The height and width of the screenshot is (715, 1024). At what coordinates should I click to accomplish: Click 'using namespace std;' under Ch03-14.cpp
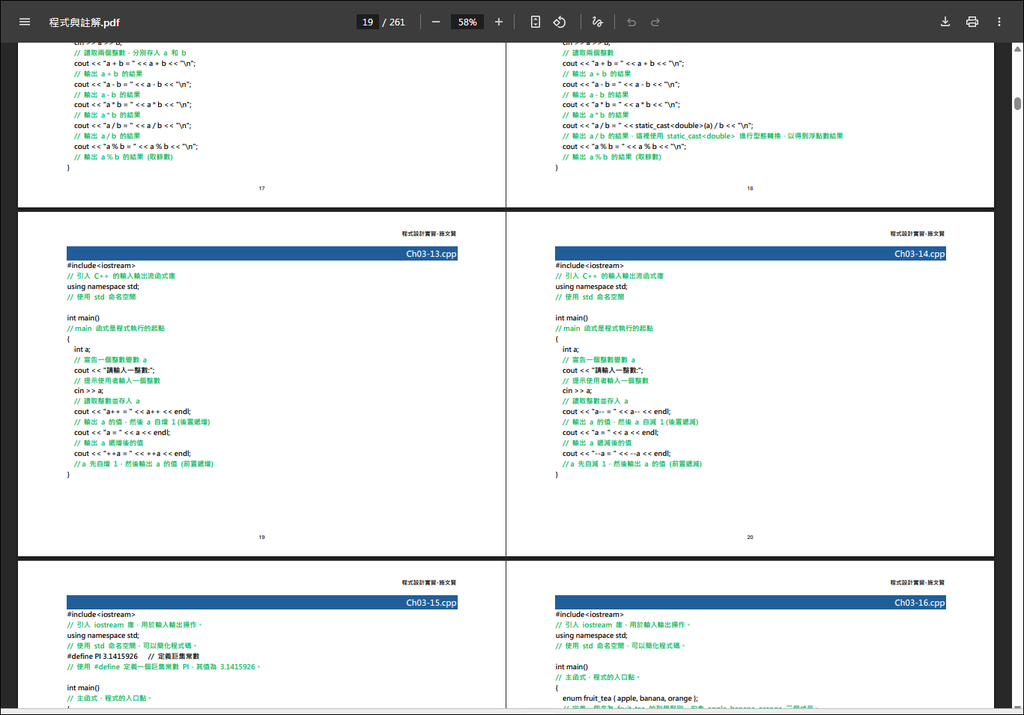(592, 287)
